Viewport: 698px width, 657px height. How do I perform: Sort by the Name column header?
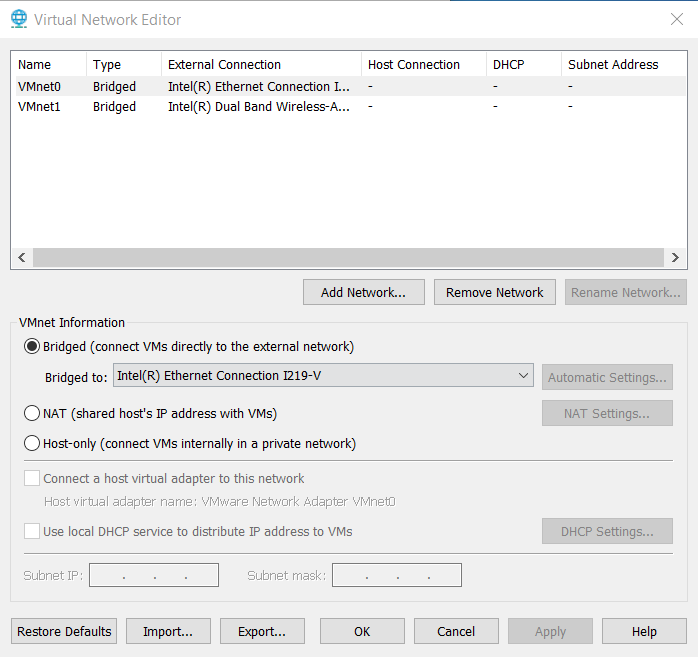coord(49,65)
